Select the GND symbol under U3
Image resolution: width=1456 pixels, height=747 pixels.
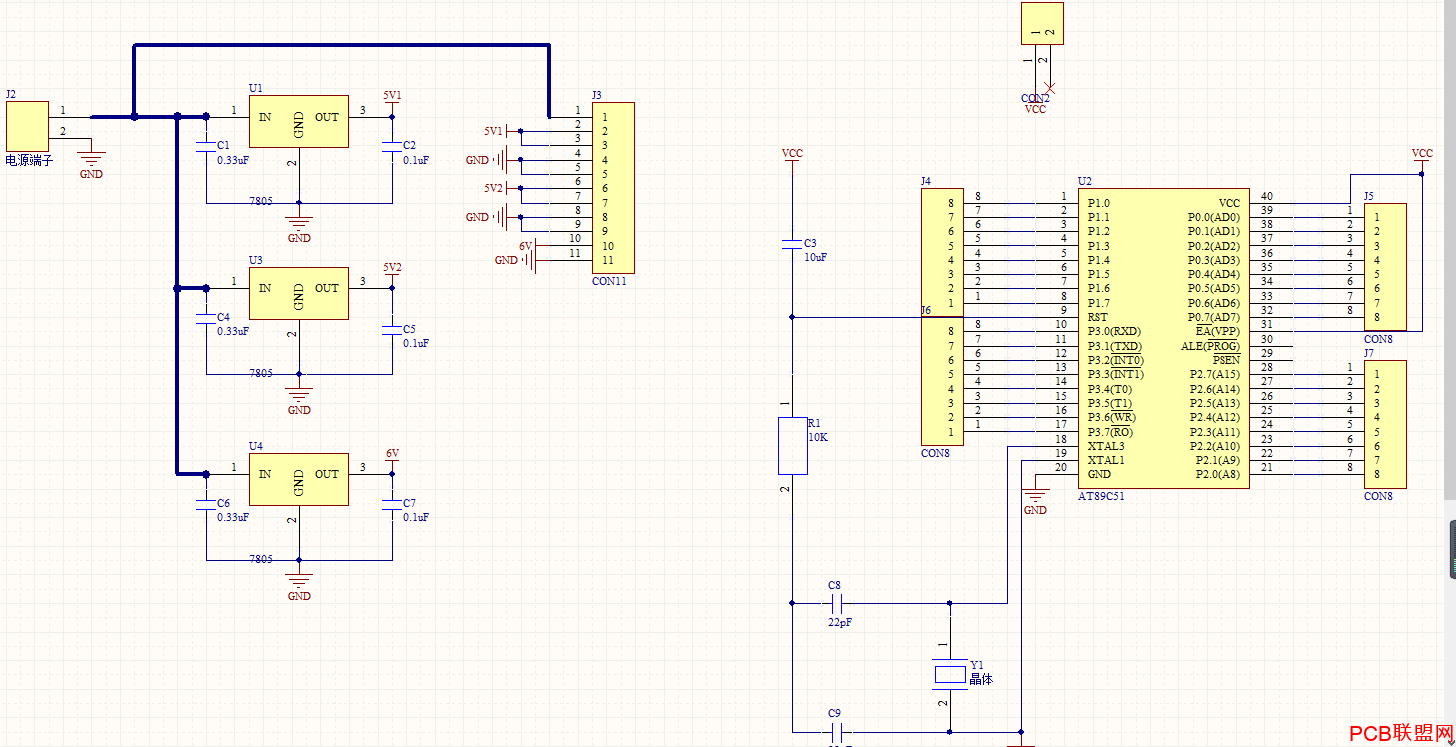(299, 397)
